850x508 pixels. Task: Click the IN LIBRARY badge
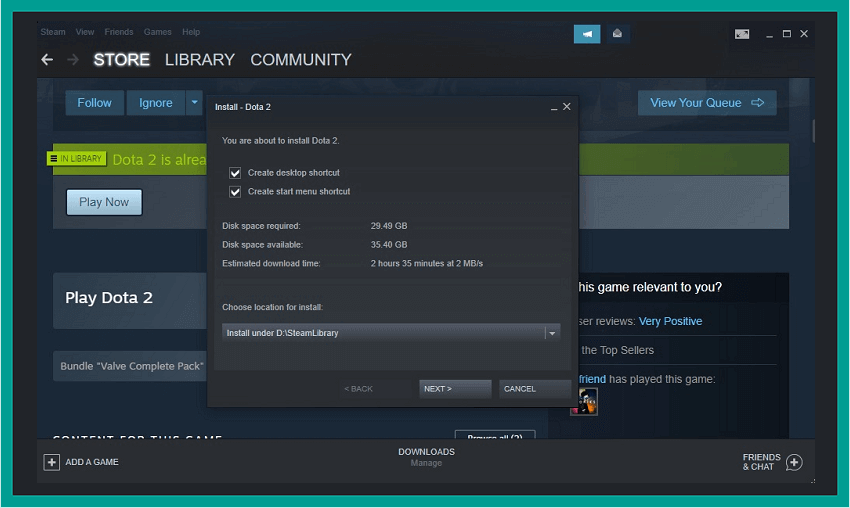point(76,158)
